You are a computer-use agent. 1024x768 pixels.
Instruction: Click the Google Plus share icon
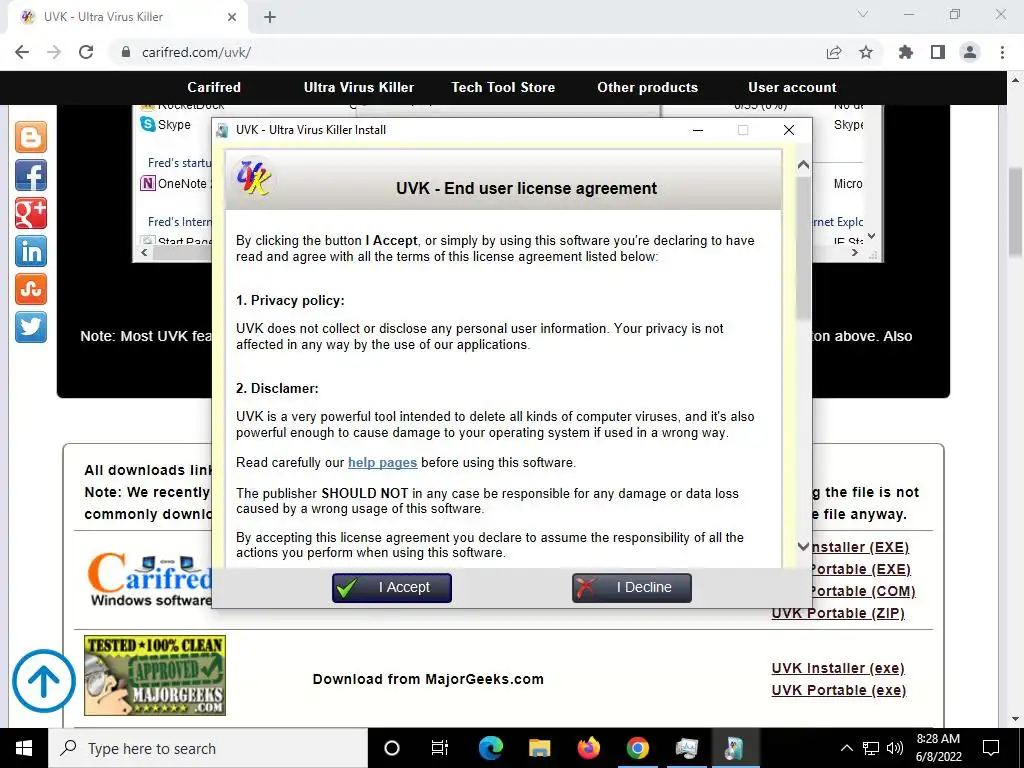click(x=31, y=213)
